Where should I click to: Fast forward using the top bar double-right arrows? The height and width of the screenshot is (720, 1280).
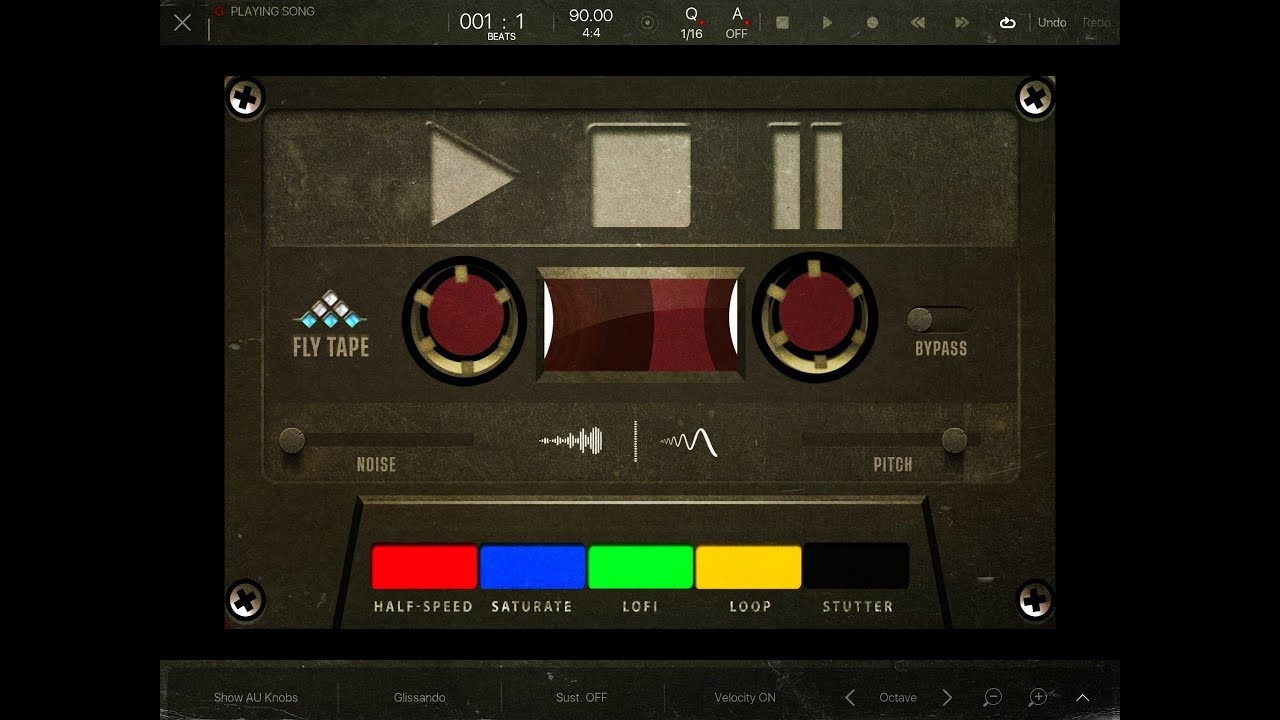tap(962, 22)
